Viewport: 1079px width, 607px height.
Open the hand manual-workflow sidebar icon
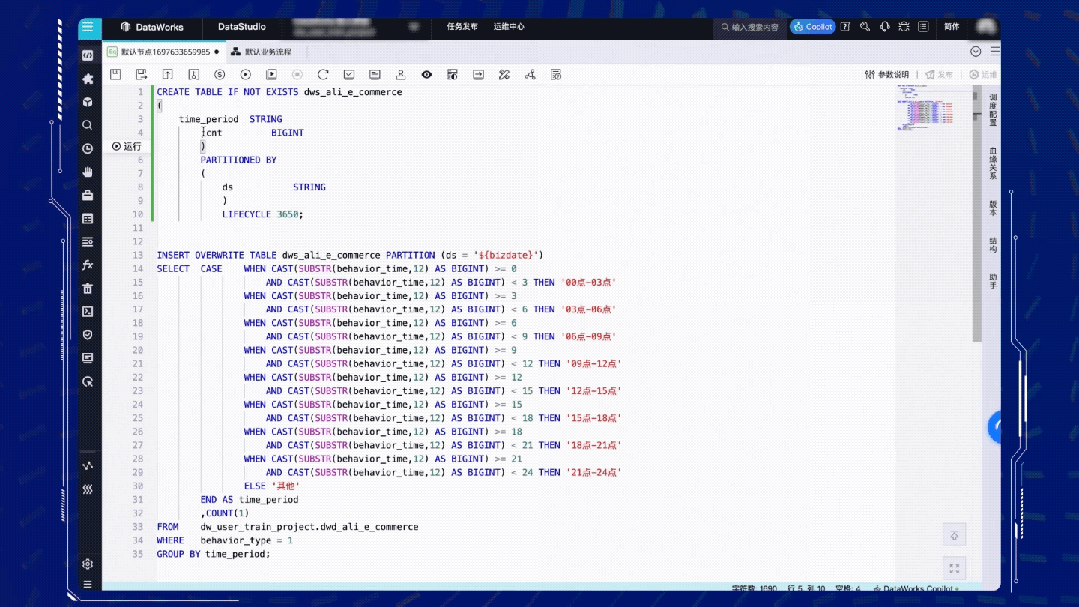tap(87, 172)
